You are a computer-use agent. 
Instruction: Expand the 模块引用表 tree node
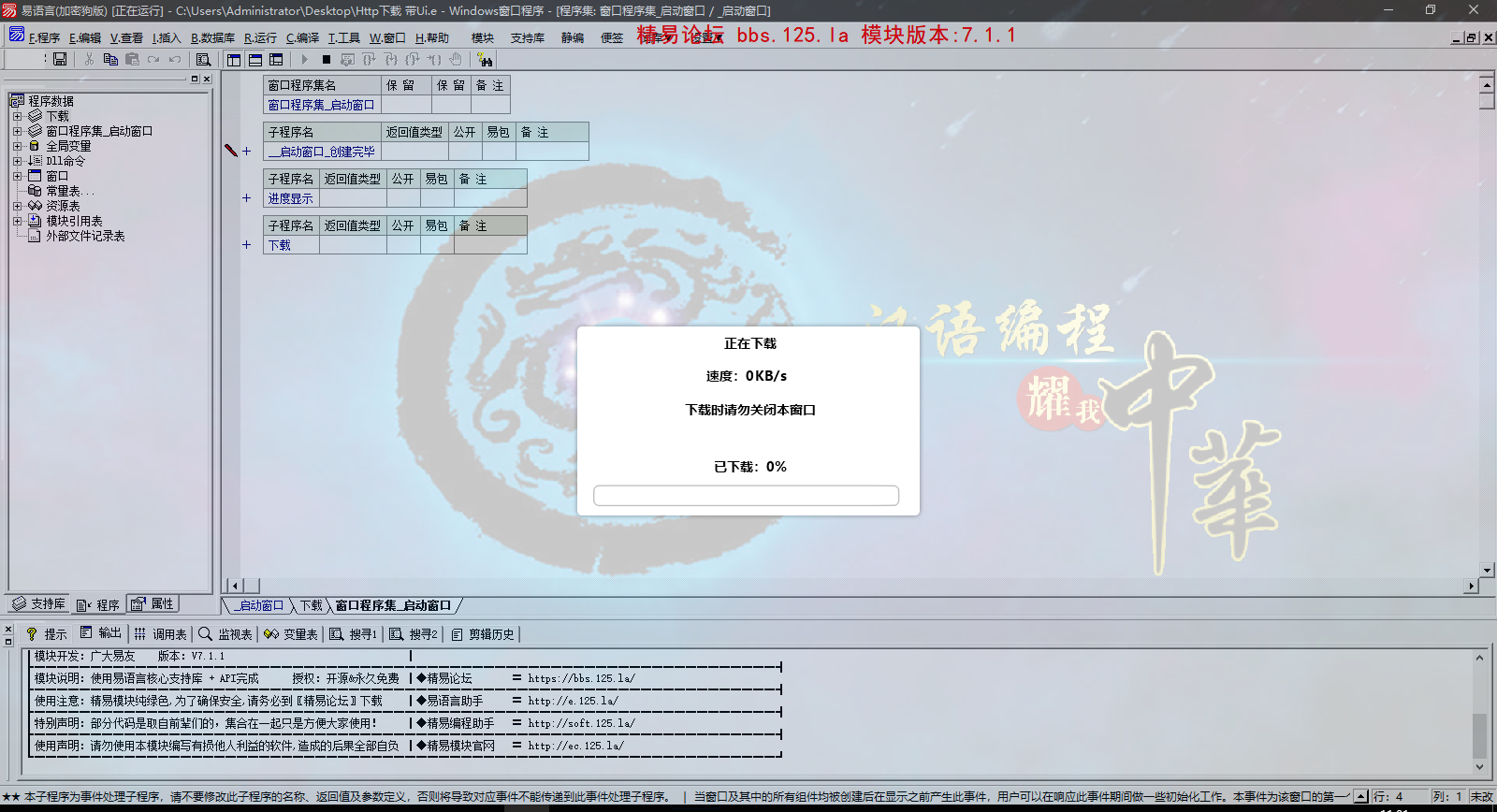pyautogui.click(x=17, y=222)
